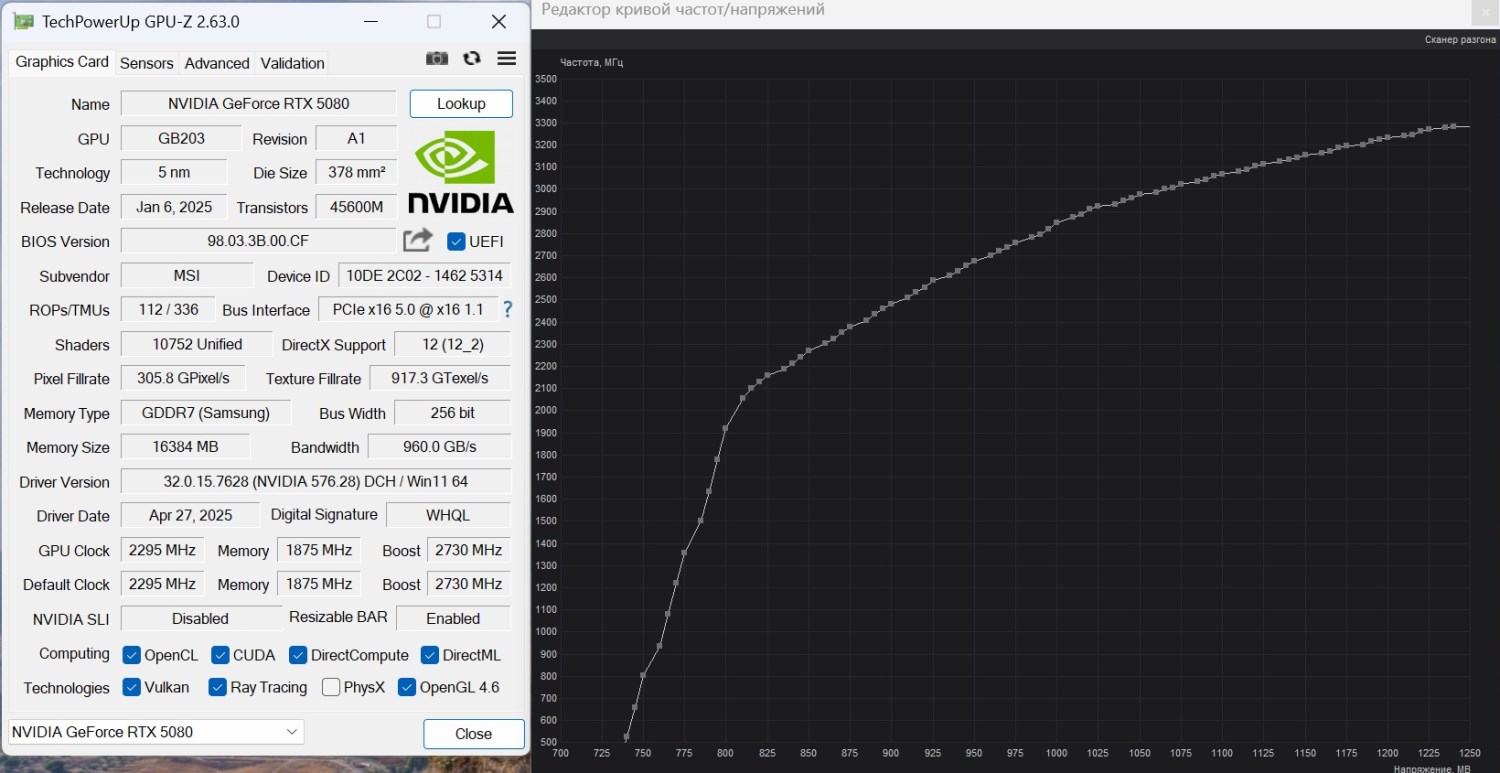Screen dimensions: 1500x773
Task: Open the Advanced tab
Action: tap(217, 63)
